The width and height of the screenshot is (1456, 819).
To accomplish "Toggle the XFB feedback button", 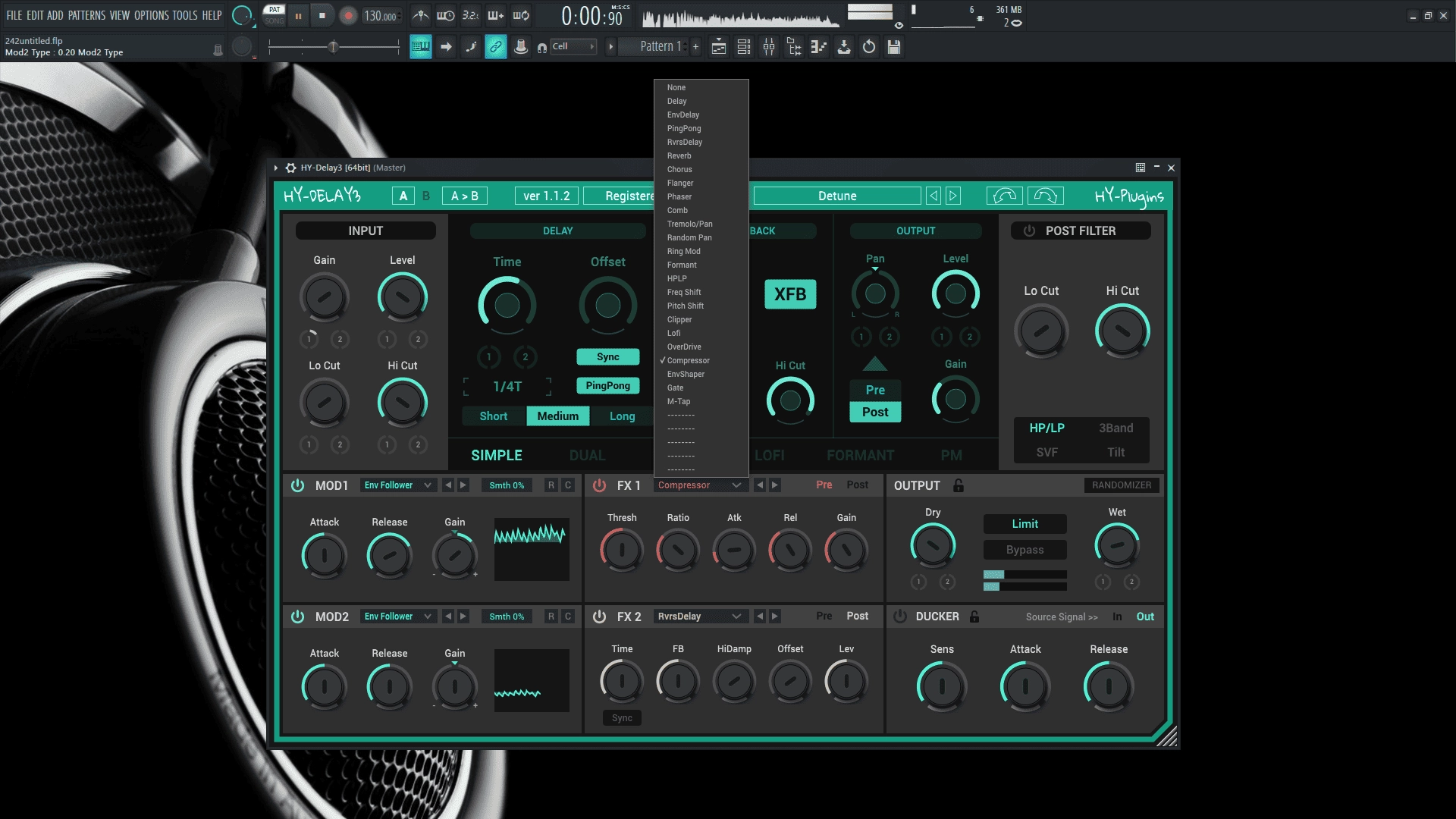I will click(790, 294).
